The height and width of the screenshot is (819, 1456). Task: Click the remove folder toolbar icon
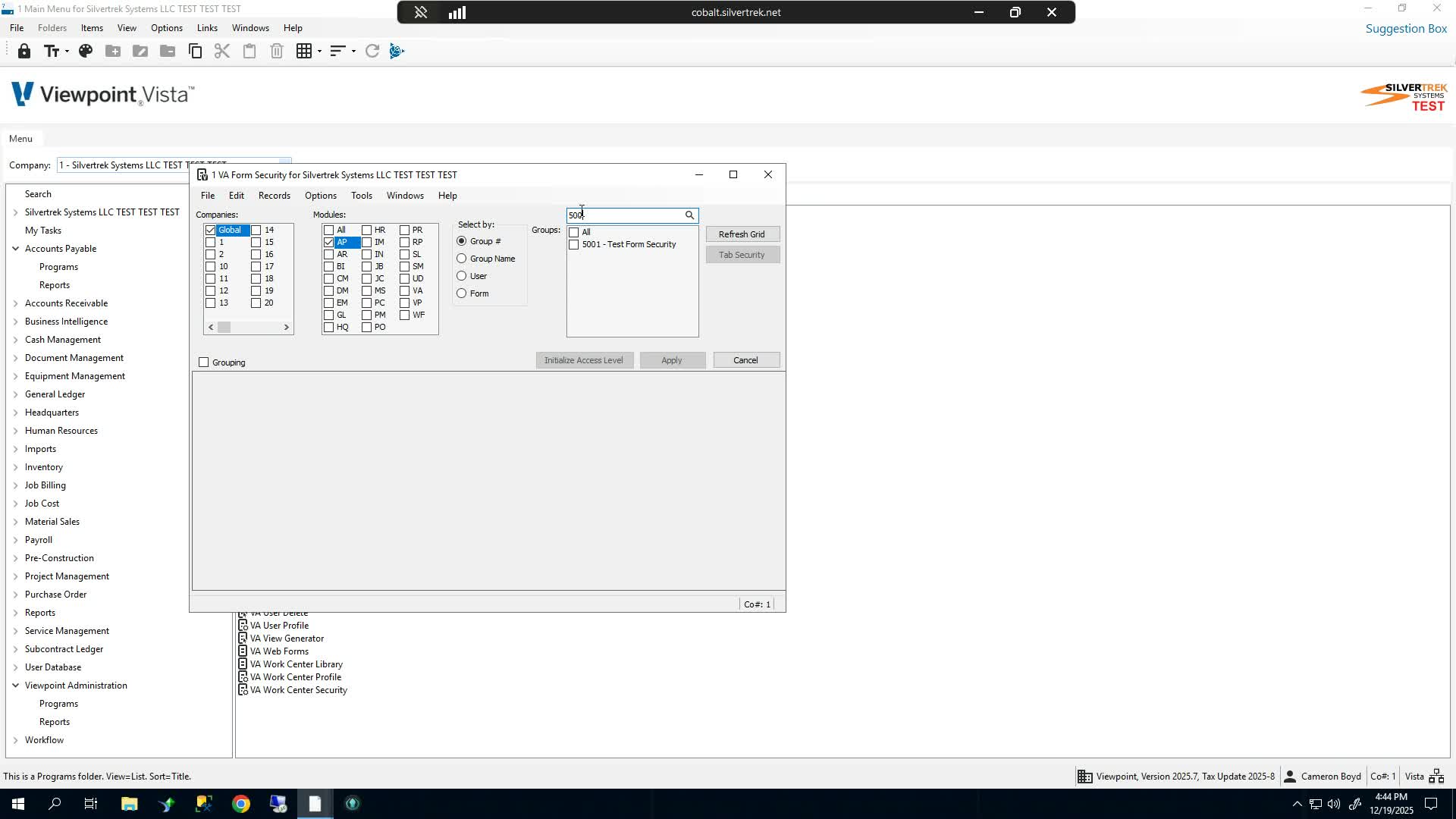click(168, 51)
